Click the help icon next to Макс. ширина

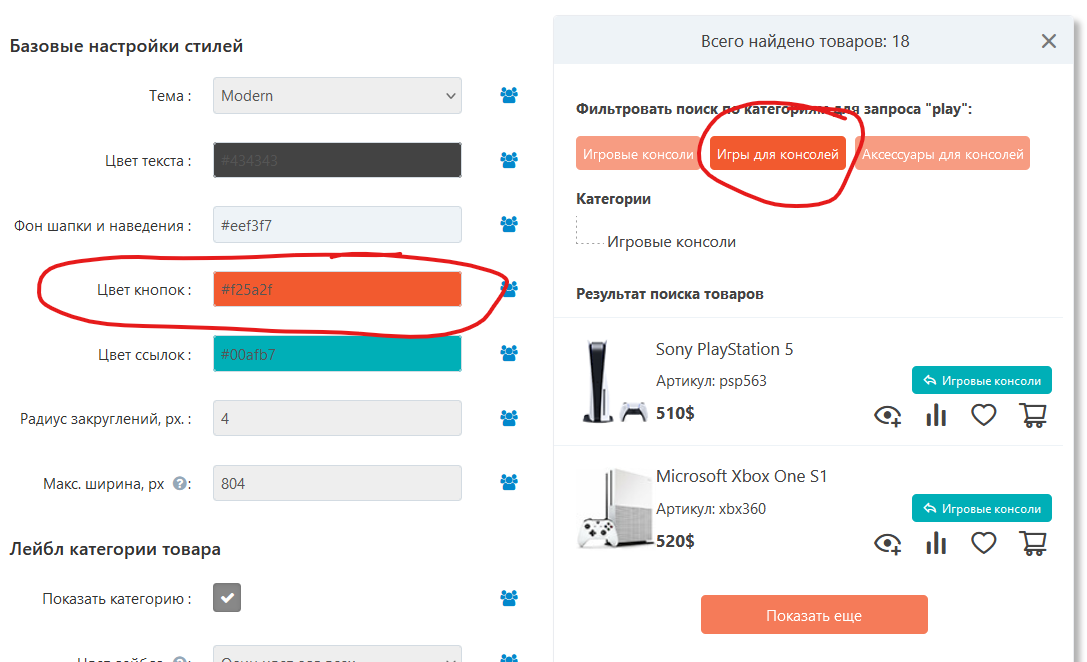pos(180,484)
